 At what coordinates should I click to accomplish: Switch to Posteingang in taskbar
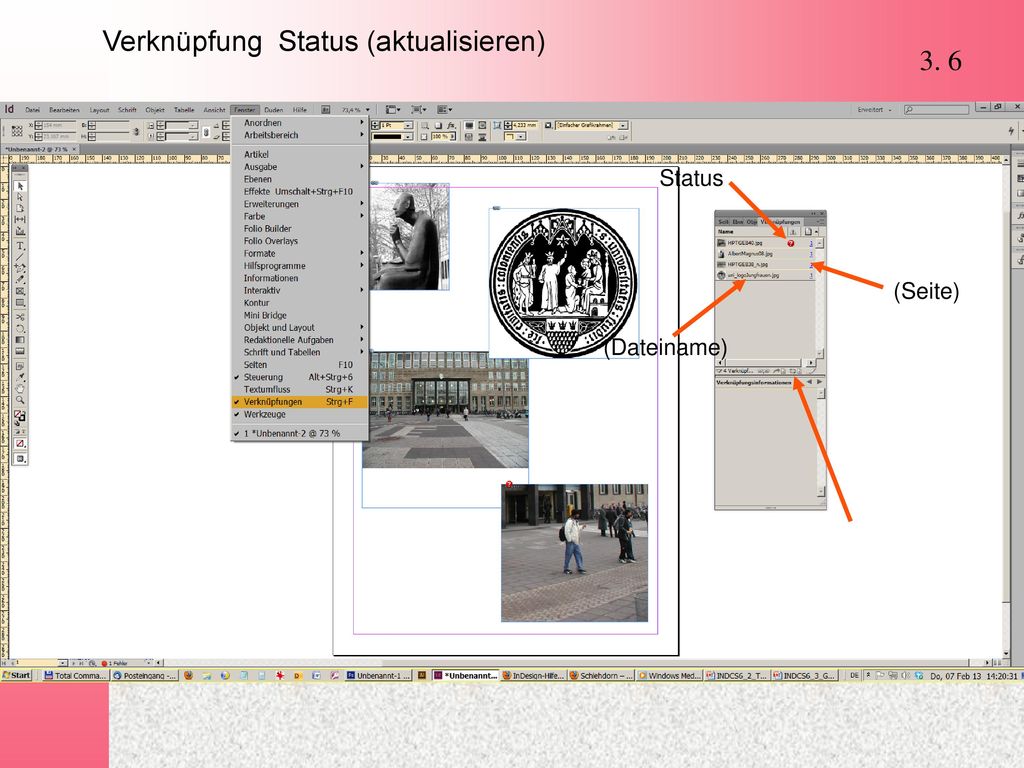pyautogui.click(x=144, y=675)
